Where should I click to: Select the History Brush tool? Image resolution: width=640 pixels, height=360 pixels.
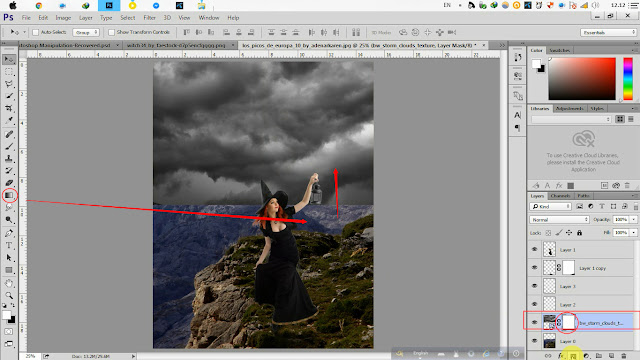9,171
